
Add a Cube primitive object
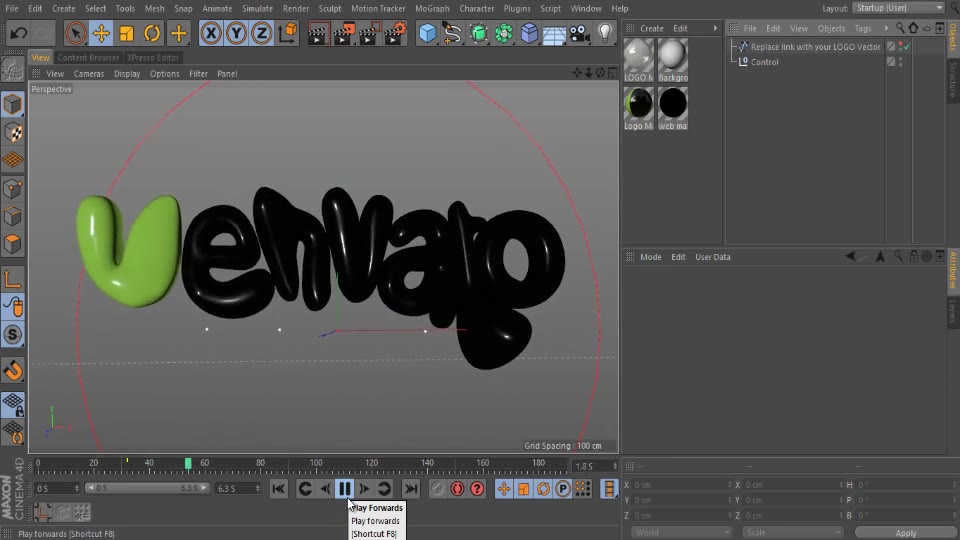coord(428,33)
